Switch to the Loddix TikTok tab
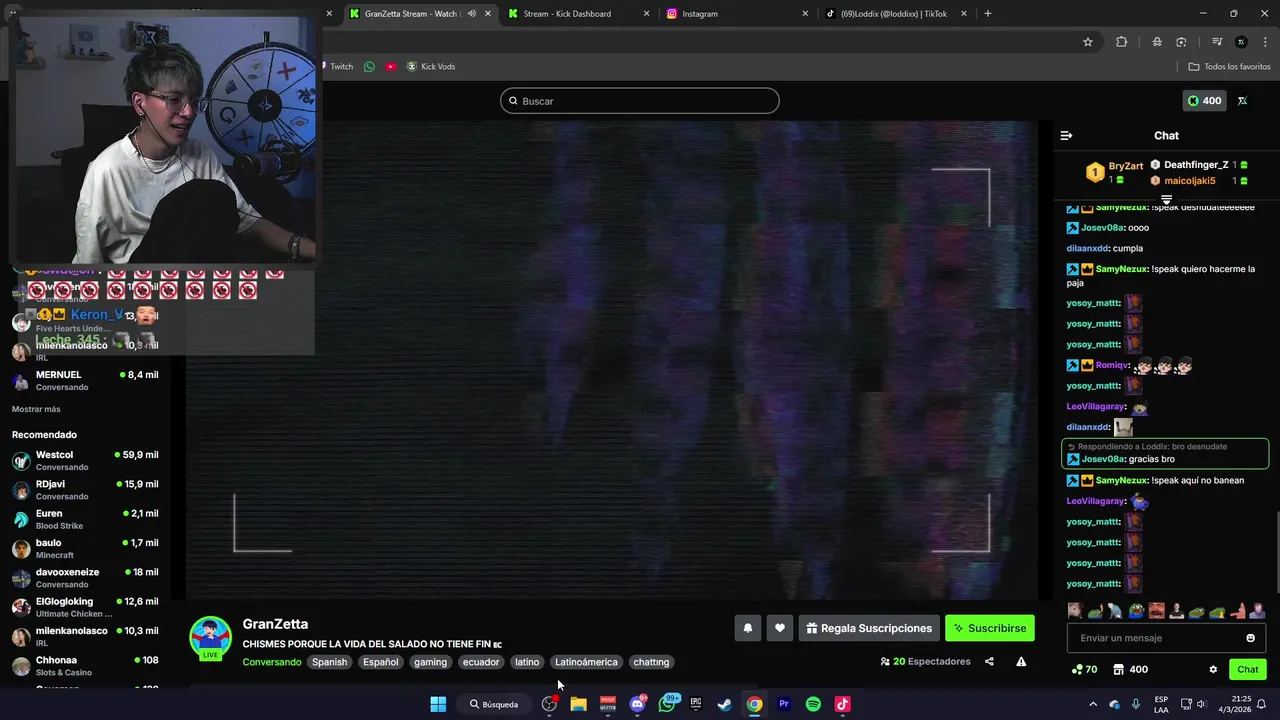 (894, 14)
